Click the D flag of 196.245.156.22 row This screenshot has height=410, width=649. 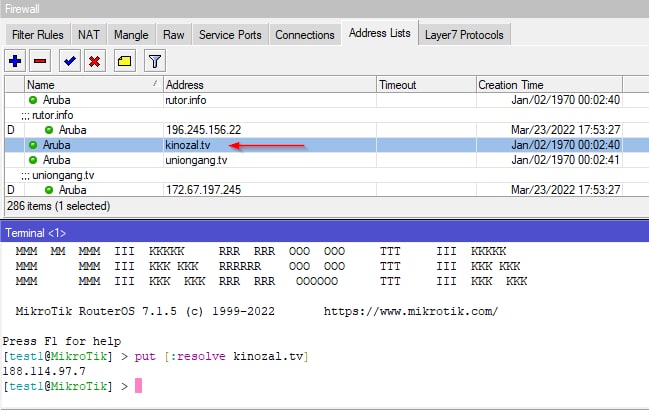pos(11,130)
